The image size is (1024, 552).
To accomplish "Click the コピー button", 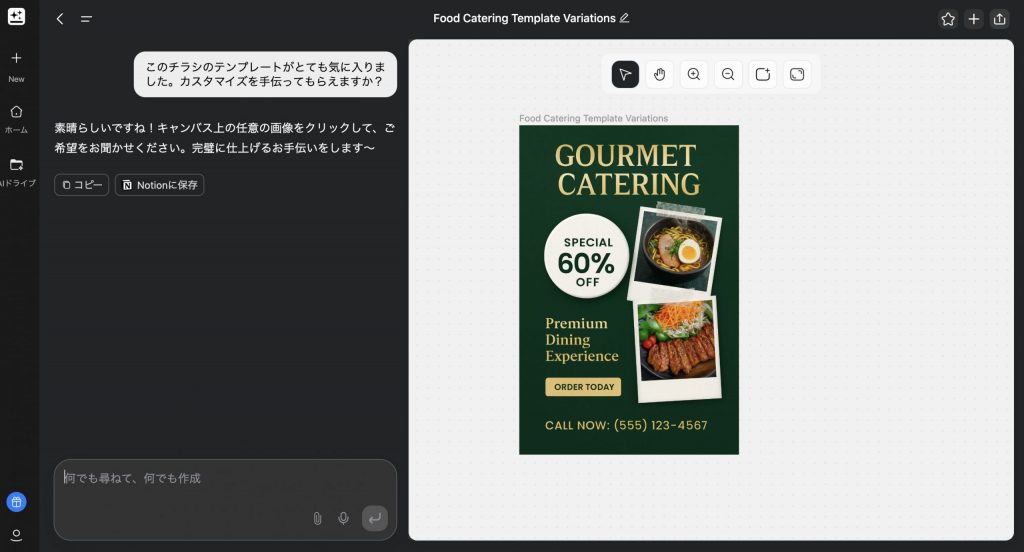I will 82,185.
